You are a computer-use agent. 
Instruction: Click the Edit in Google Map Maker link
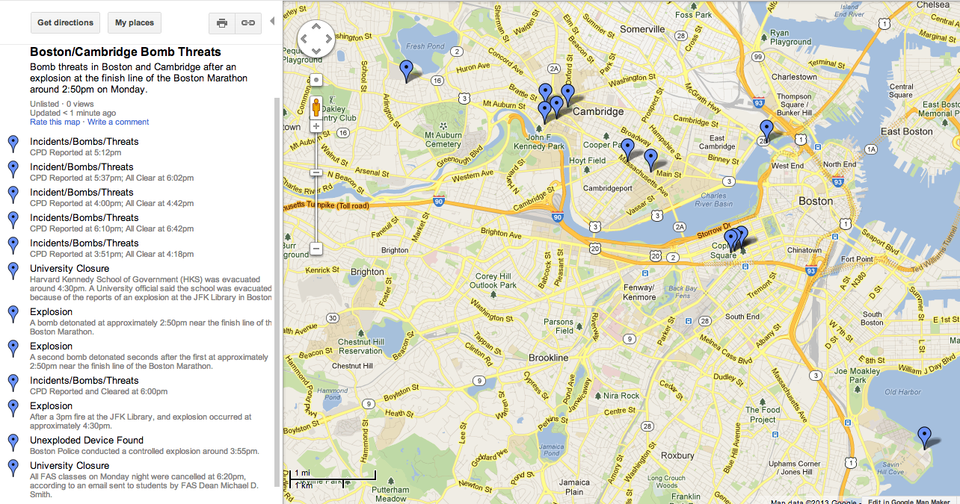coord(909,502)
